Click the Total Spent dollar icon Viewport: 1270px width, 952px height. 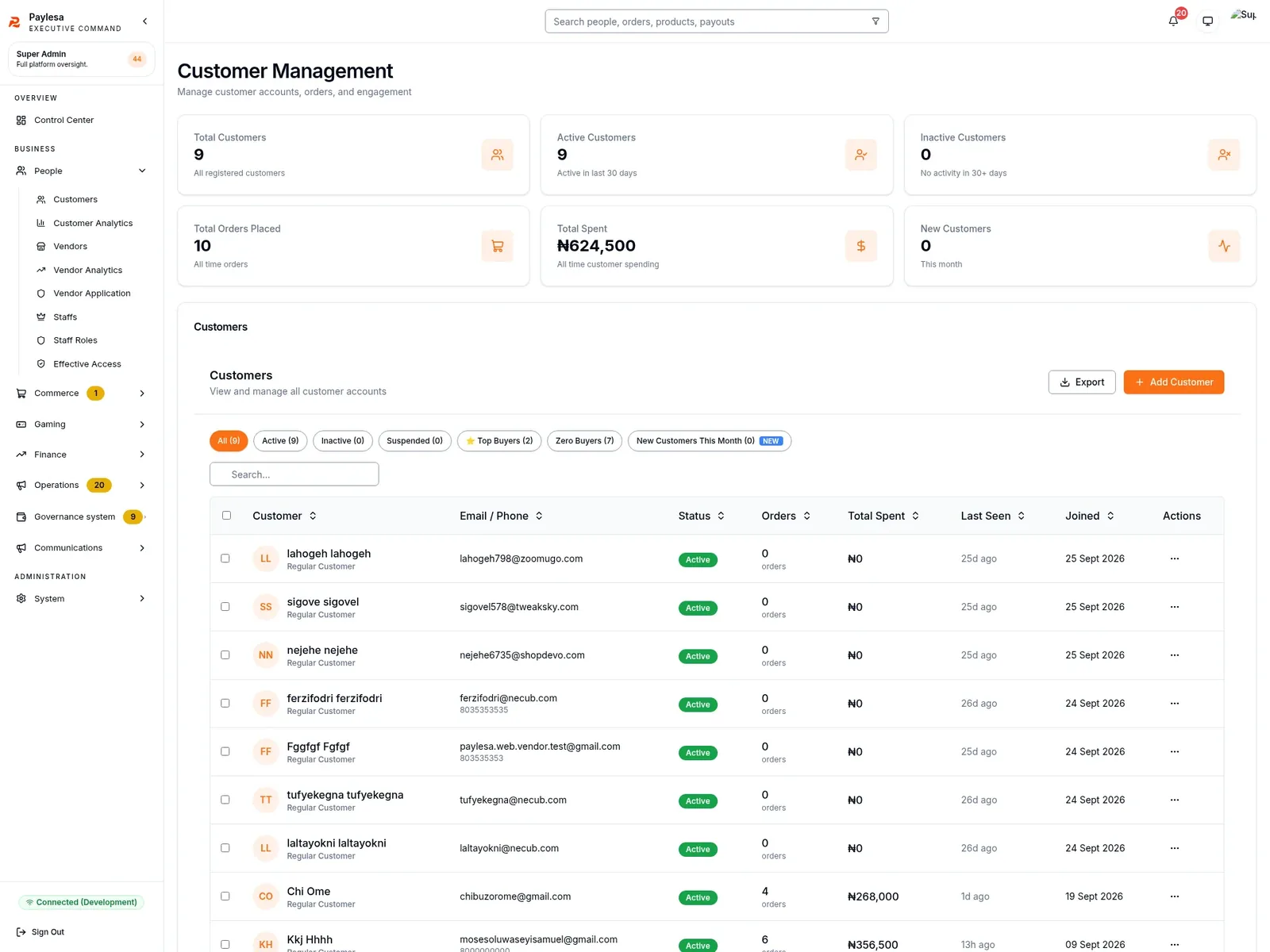click(861, 246)
